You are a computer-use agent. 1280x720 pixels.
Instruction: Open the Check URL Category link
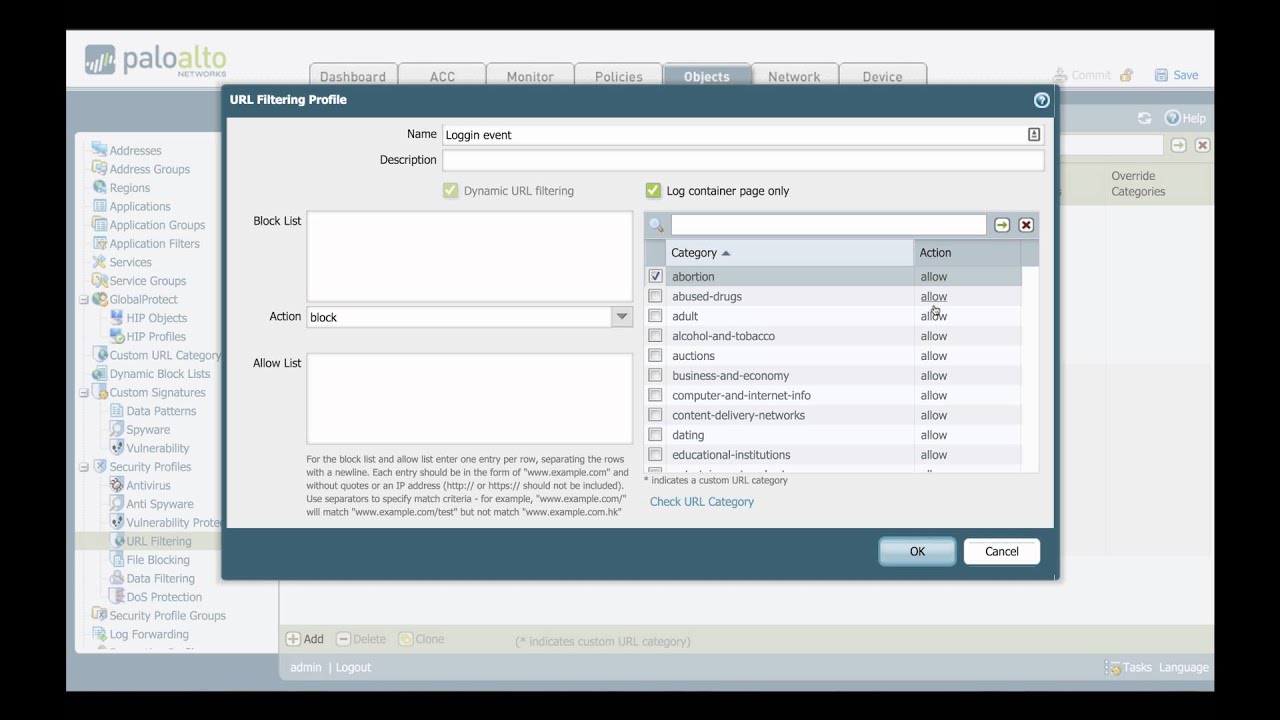(x=702, y=502)
